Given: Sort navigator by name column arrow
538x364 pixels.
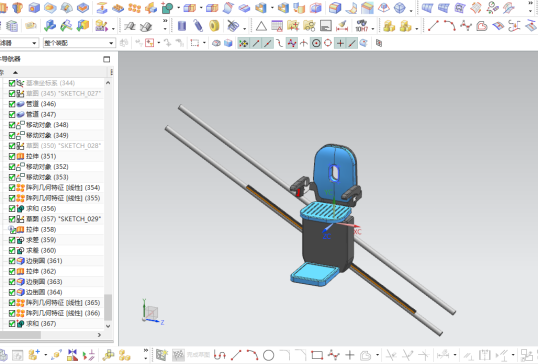Looking at the screenshot, I should click(x=15, y=72).
